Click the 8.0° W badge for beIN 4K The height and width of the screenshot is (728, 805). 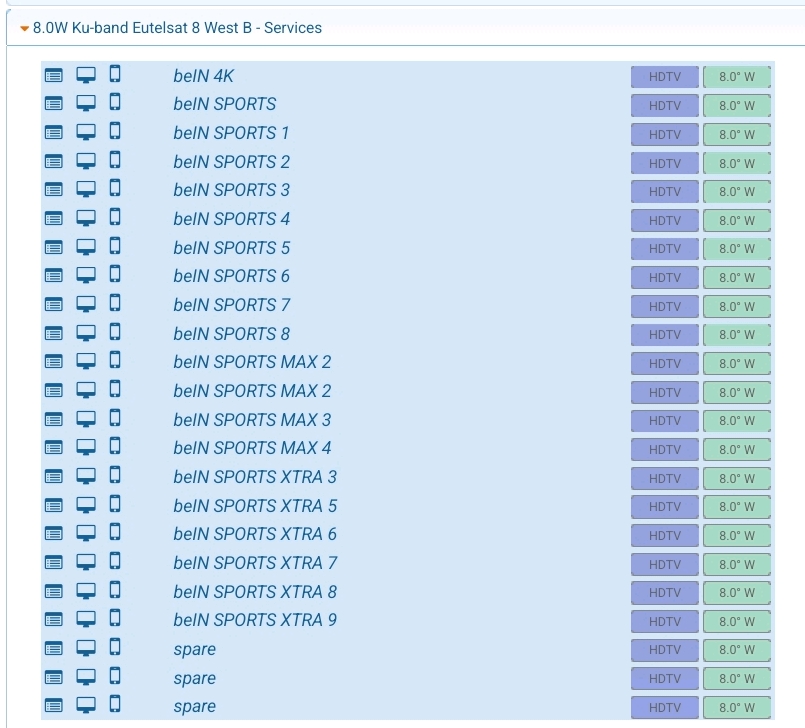(737, 77)
